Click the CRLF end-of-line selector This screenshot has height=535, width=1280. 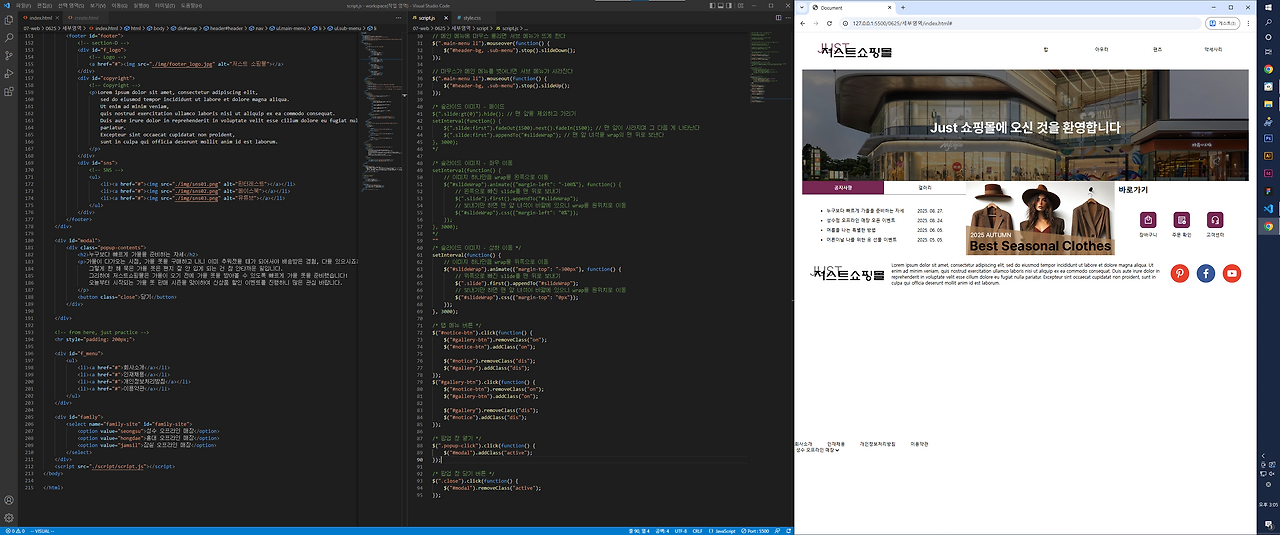point(697,531)
